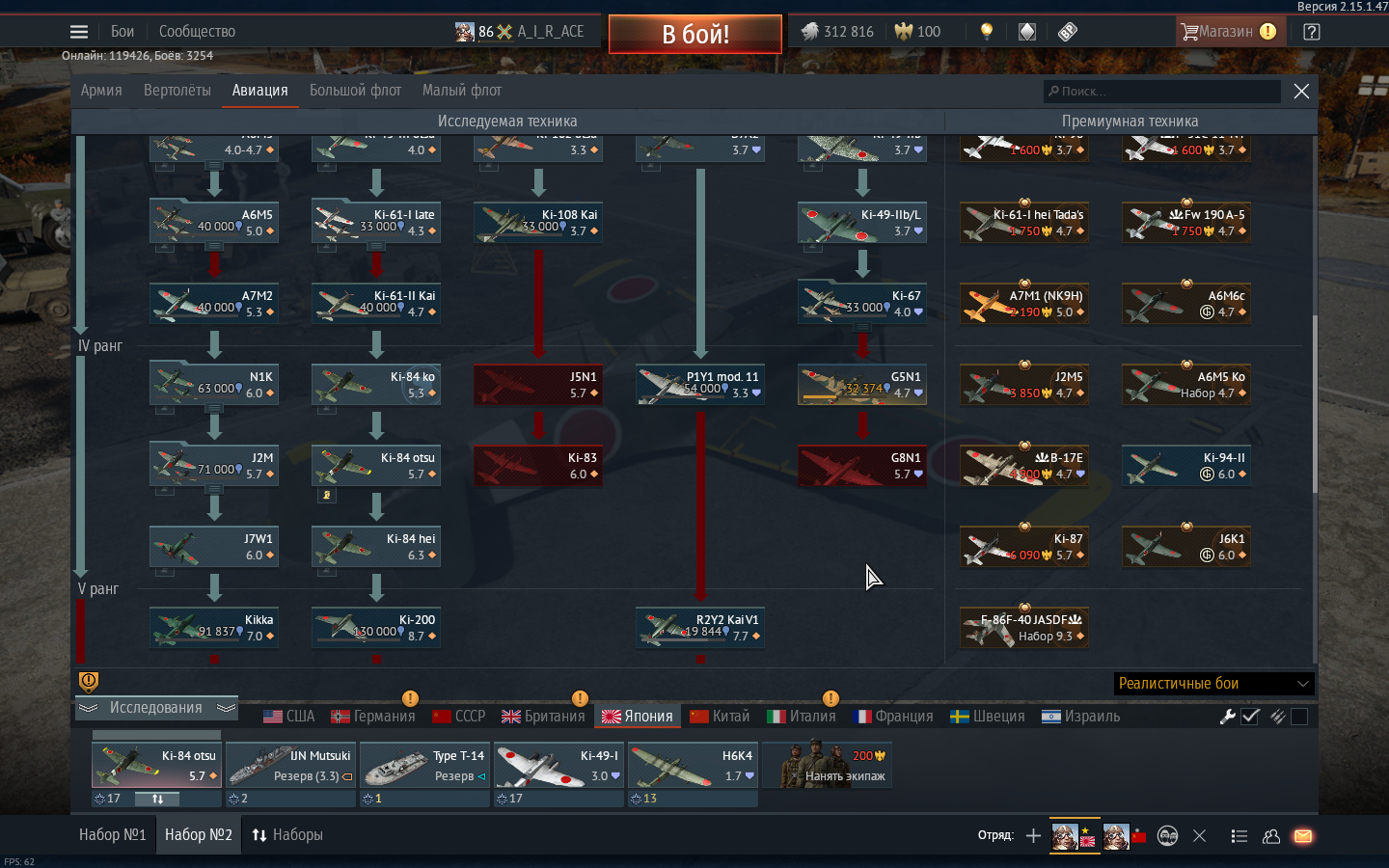Switch to the Малый флот tab

(x=462, y=91)
